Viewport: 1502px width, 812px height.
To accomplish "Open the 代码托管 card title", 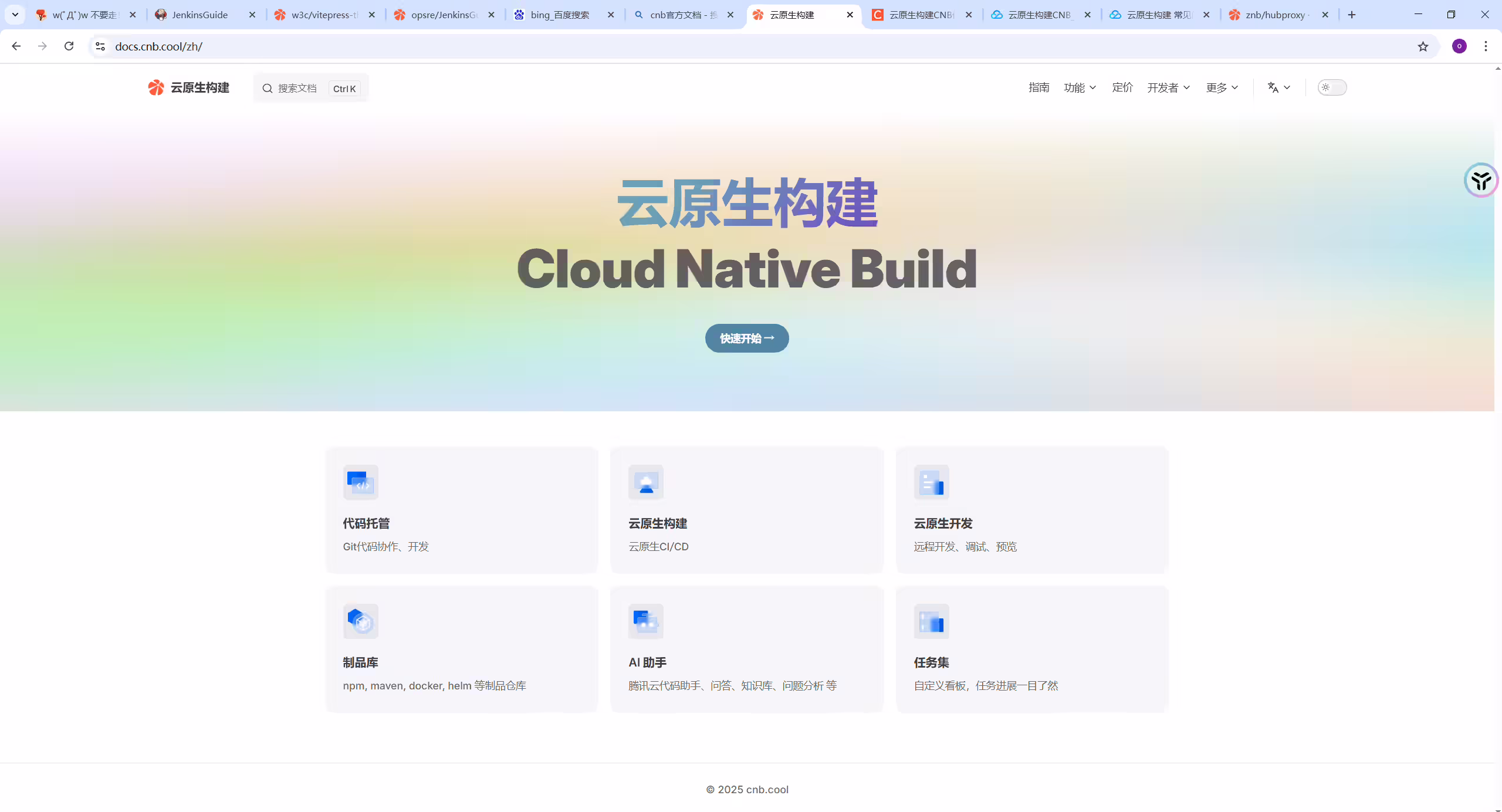I will pyautogui.click(x=366, y=523).
